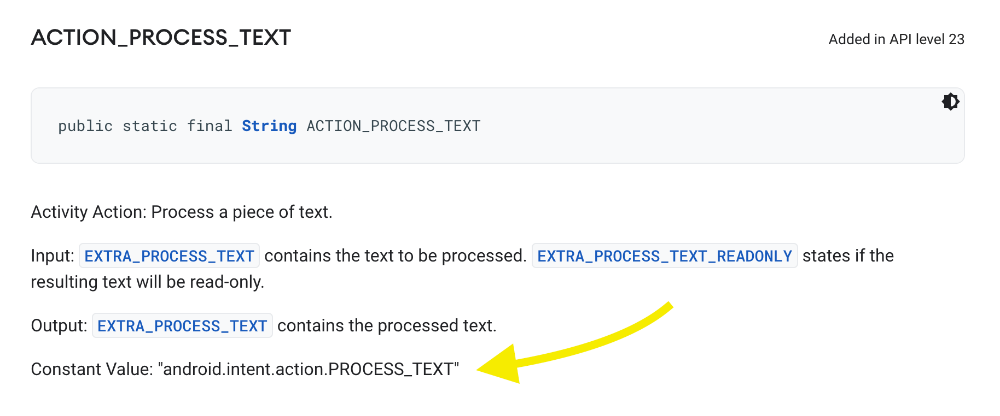Click the "Constant Value:" label
Viewport: 1000px width, 416px height.
pyautogui.click(x=91, y=369)
